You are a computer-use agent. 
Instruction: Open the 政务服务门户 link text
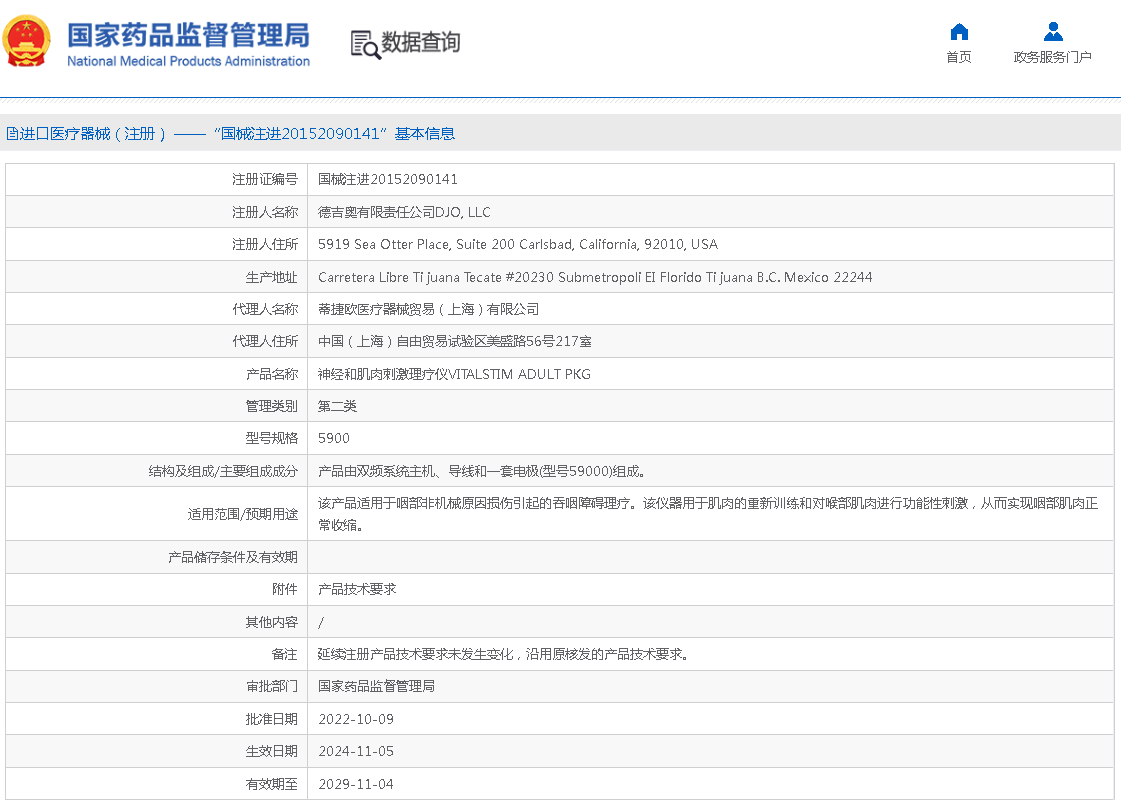pyautogui.click(x=1052, y=57)
